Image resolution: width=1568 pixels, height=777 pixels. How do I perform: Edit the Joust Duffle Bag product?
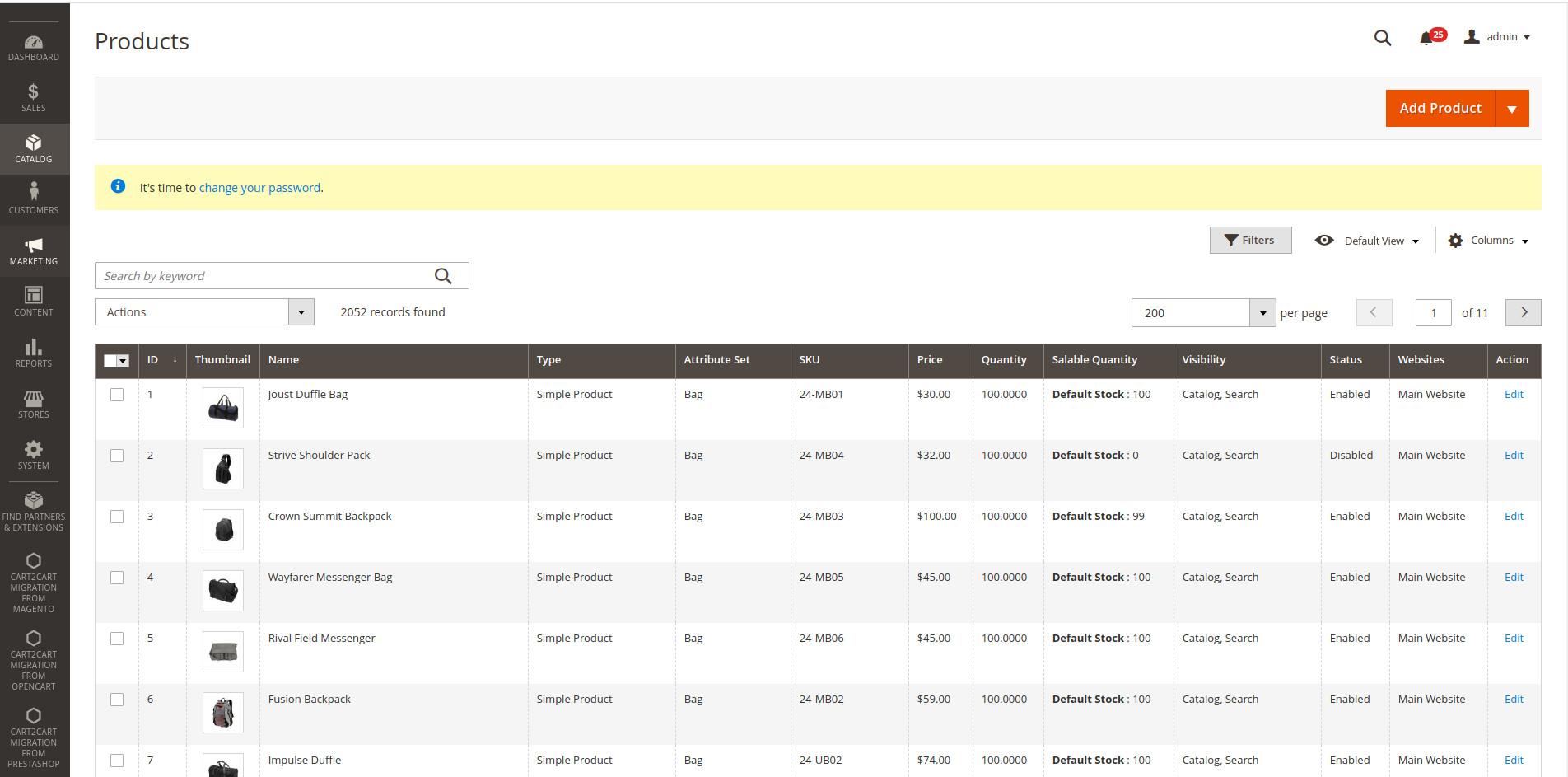(x=1514, y=395)
